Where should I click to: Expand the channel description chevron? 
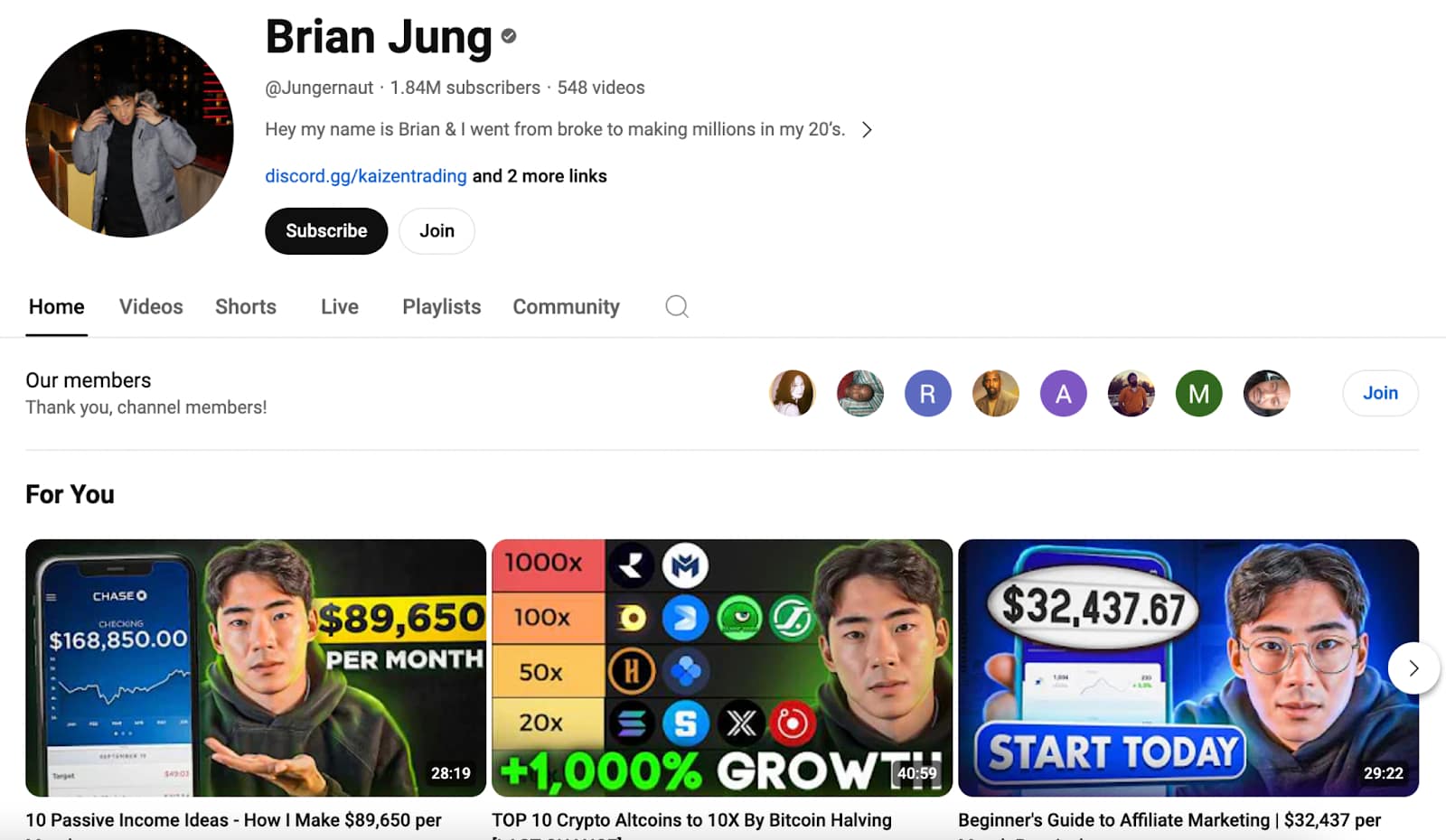click(x=867, y=129)
